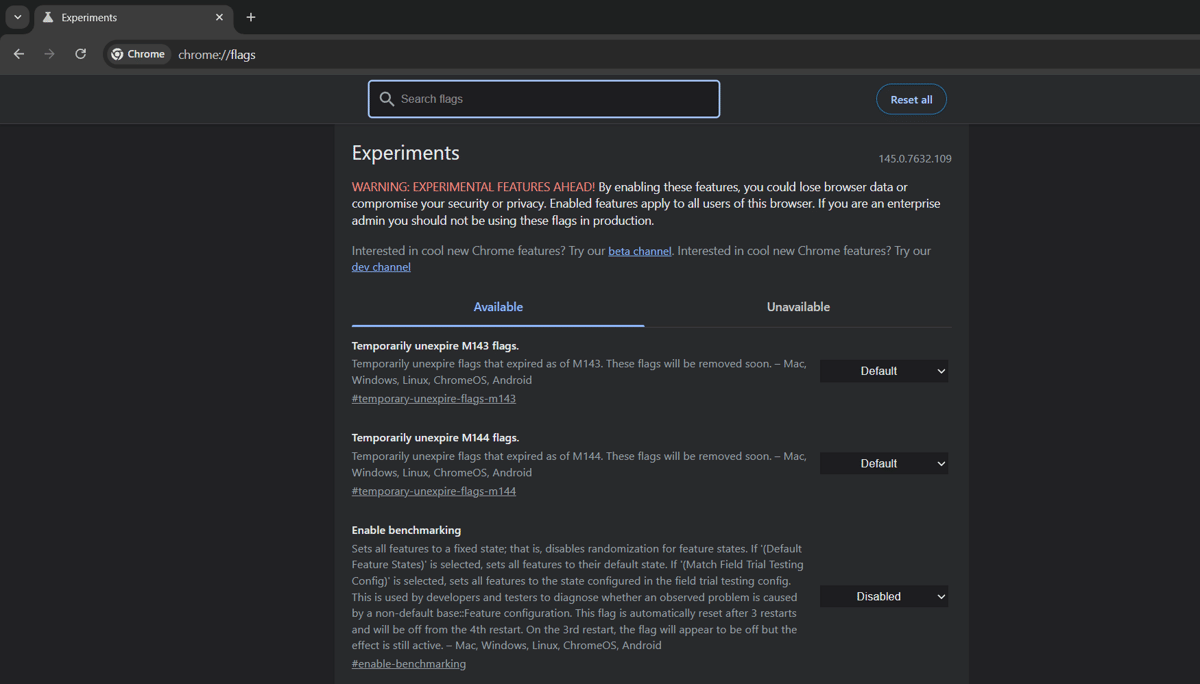This screenshot has width=1200, height=684.
Task: Click the forward navigation arrow
Action: [x=49, y=54]
